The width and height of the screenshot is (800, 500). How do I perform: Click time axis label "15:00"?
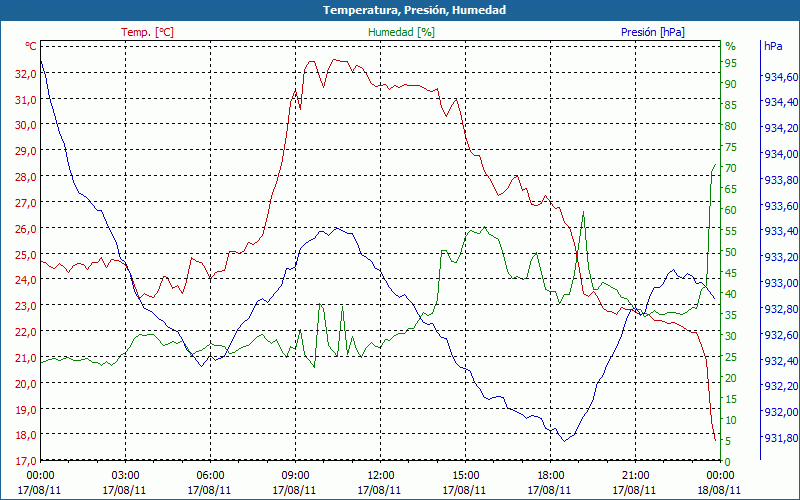465,476
